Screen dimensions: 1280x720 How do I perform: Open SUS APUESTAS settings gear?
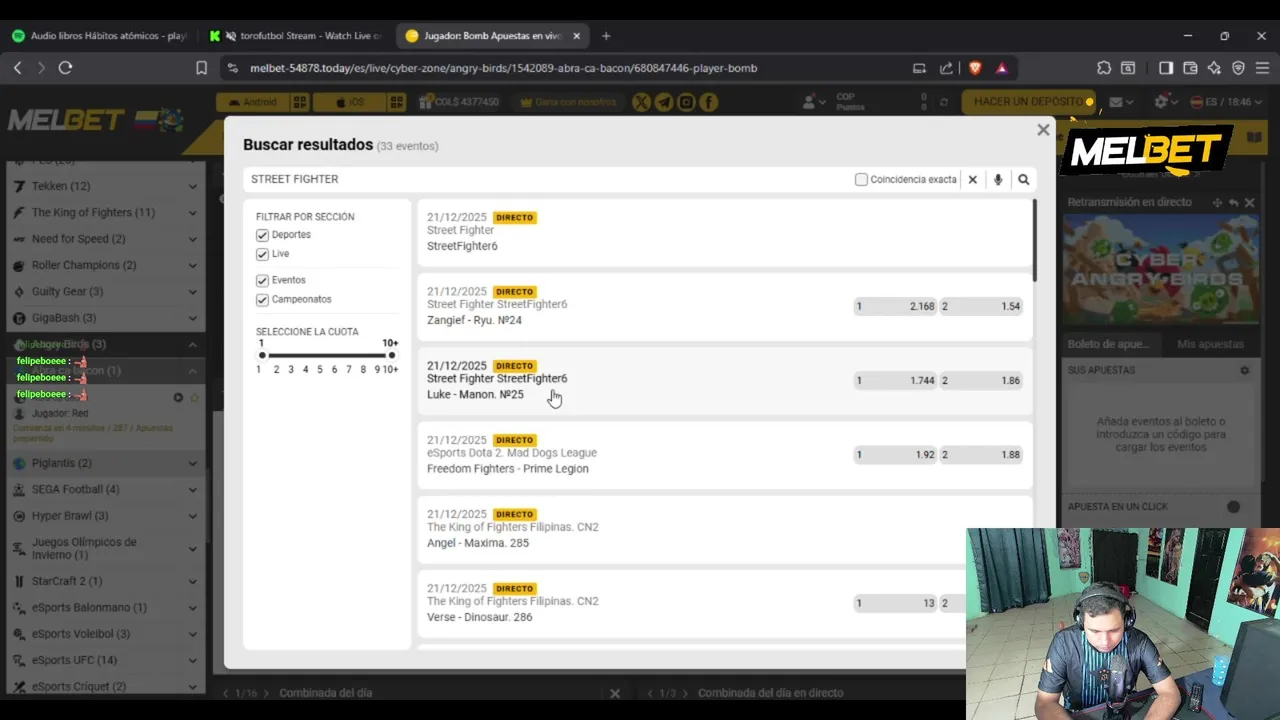[x=1245, y=371]
